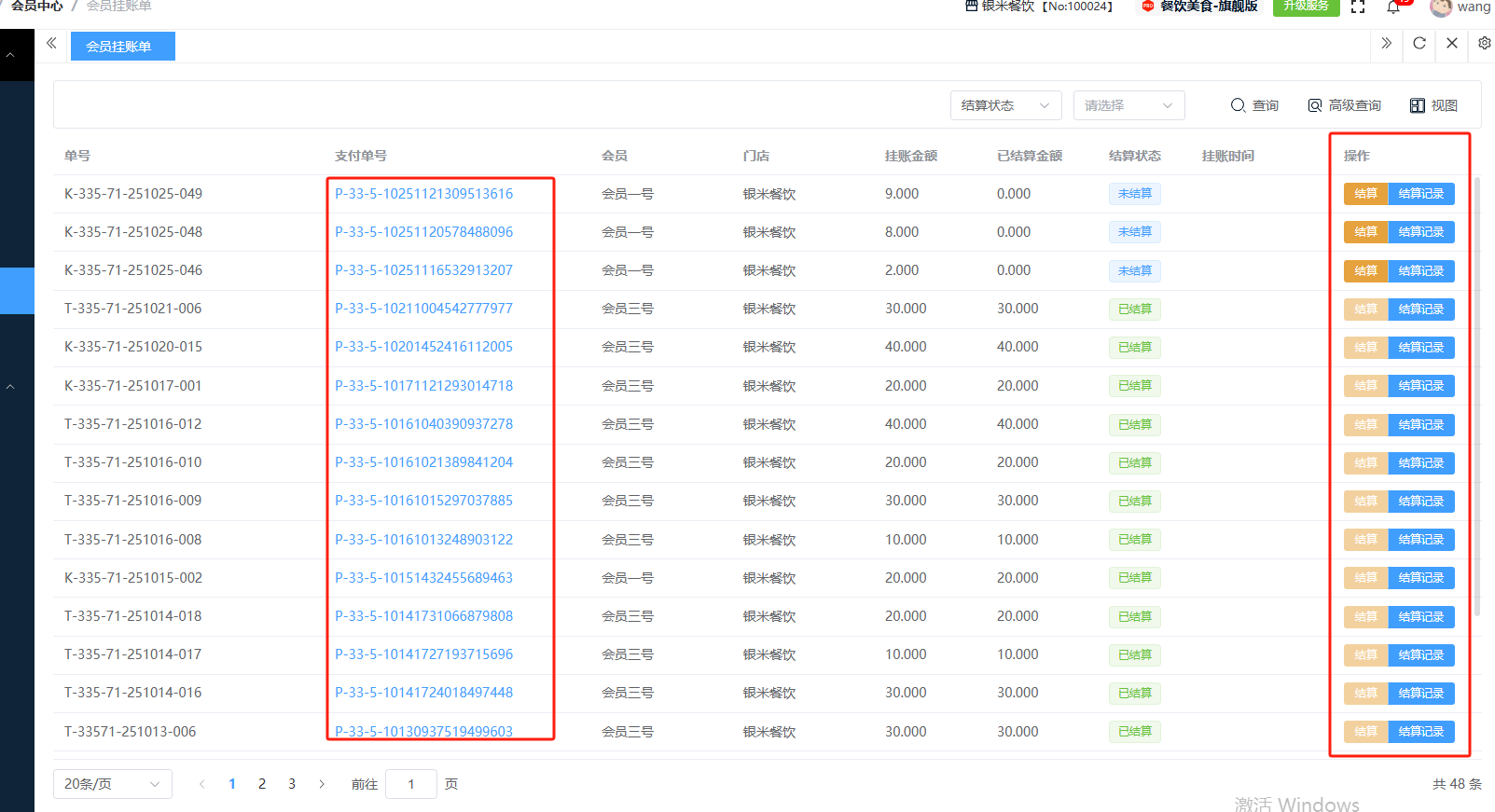The width and height of the screenshot is (1495, 812).
Task: Click the settings gear icon at top right
Action: 1484,43
